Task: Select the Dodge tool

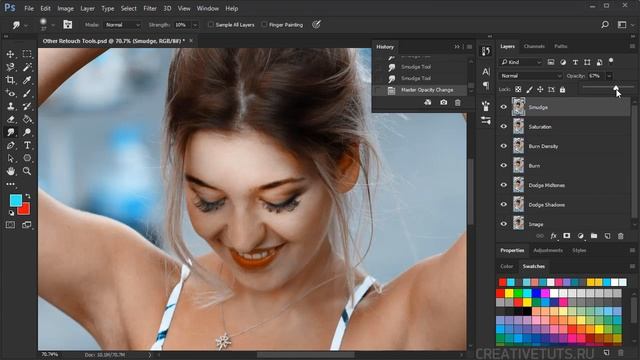Action: (x=27, y=132)
